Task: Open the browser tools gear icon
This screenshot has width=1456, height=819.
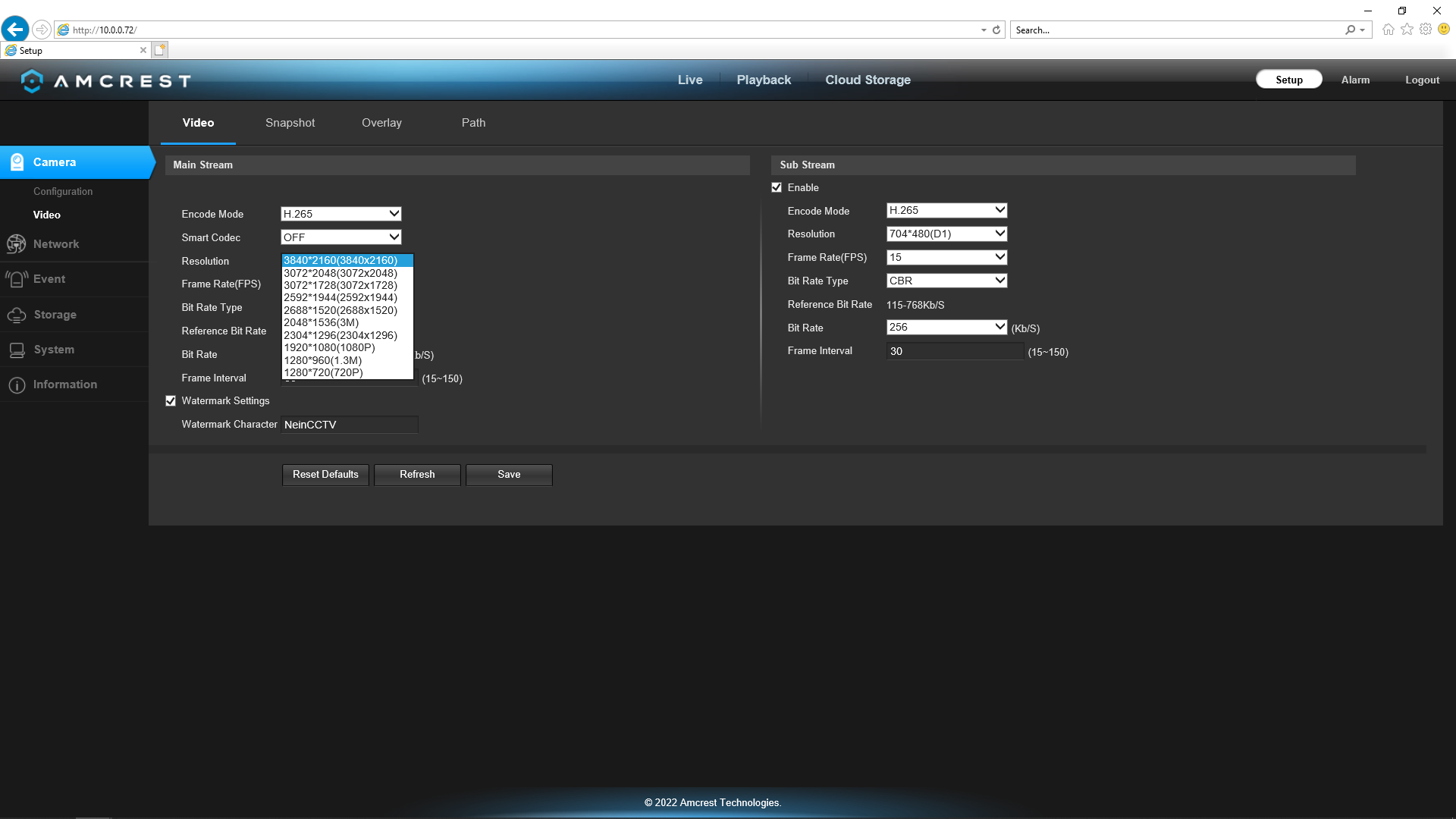Action: (x=1426, y=30)
